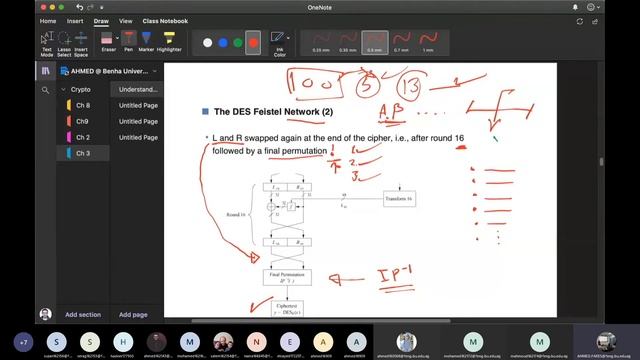Open the Class Notebook tab
Screen dimensions: 640x360
tap(165, 21)
